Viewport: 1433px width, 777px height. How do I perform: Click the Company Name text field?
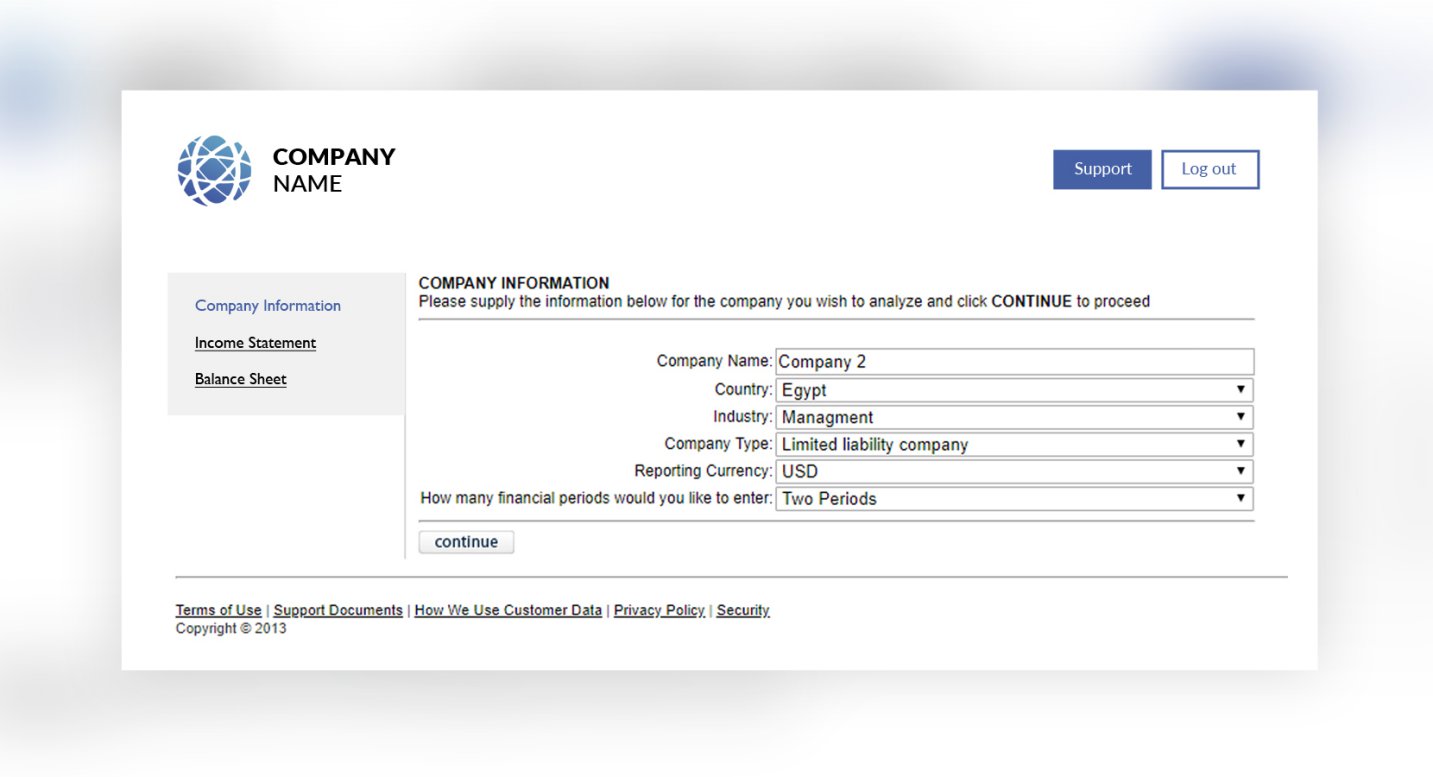tap(1014, 362)
